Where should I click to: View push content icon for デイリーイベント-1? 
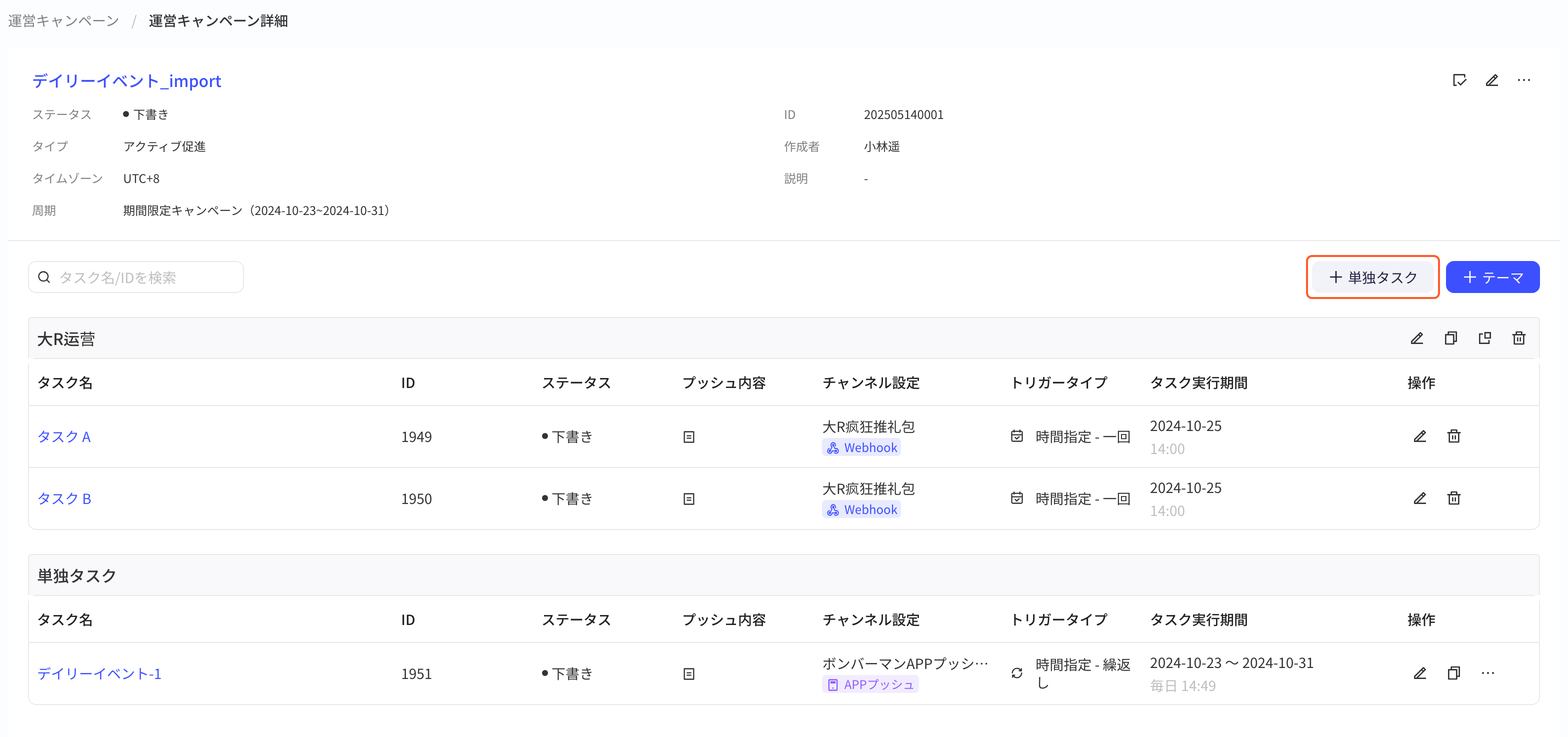coord(689,673)
